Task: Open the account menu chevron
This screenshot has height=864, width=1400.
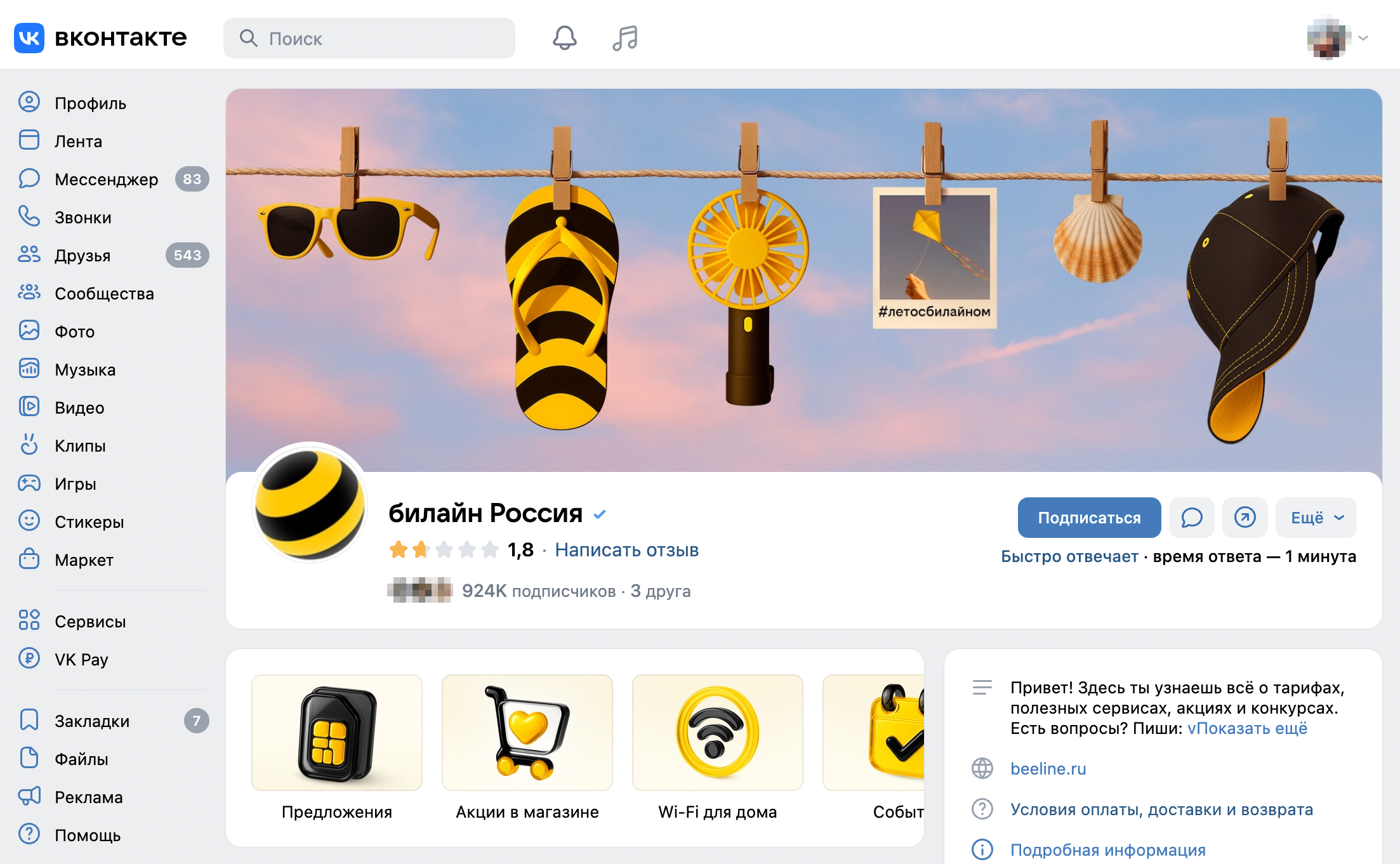Action: point(1363,38)
